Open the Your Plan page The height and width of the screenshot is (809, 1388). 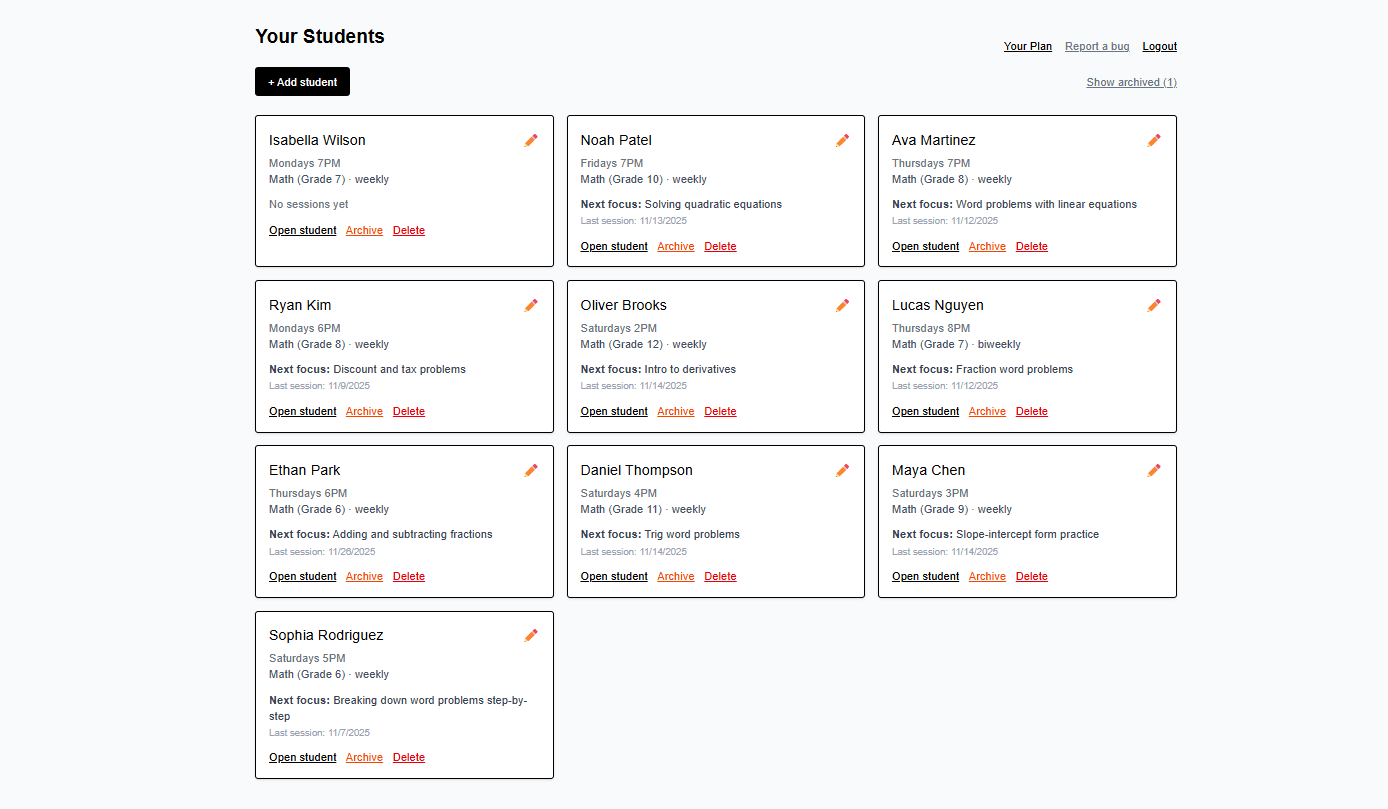(x=1027, y=46)
